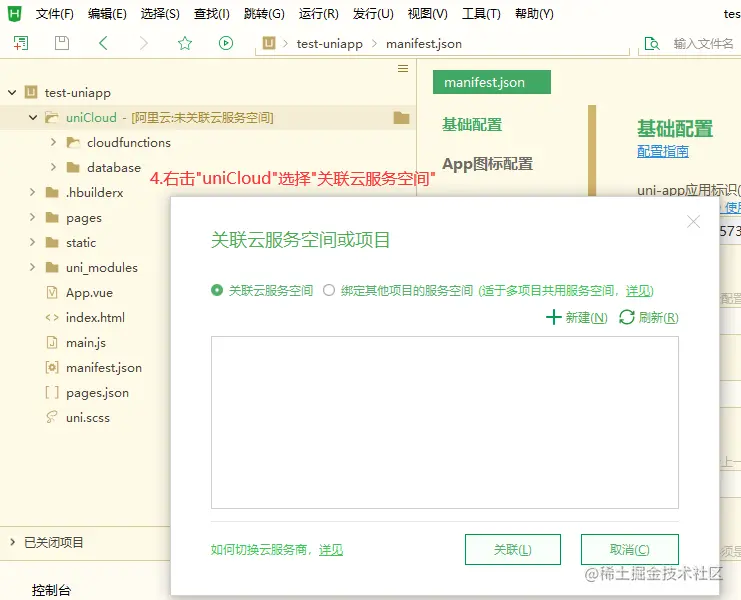Click the bookmark star toolbar icon
The height and width of the screenshot is (600, 741).
(x=185, y=43)
